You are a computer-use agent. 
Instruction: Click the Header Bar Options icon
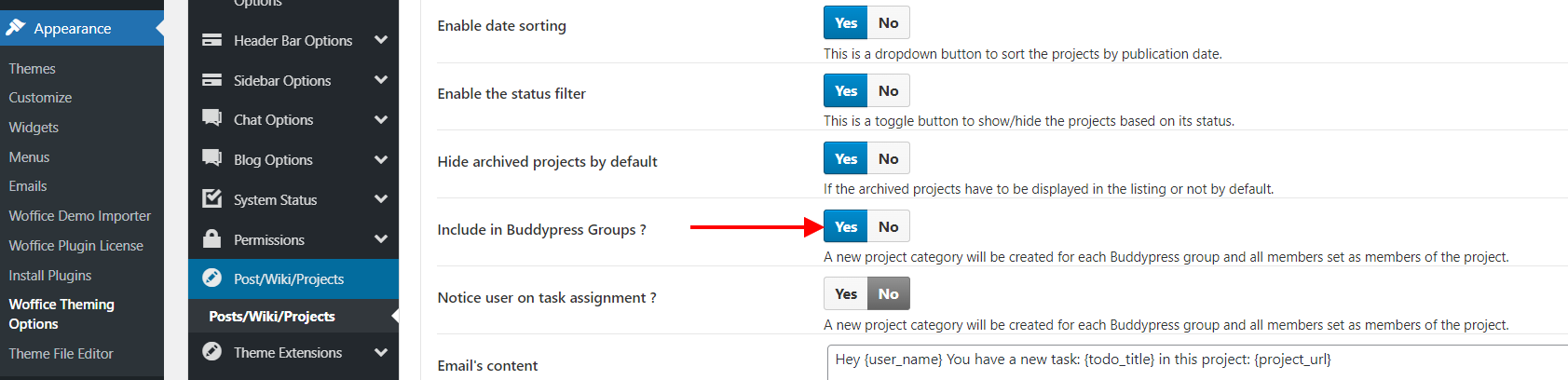[x=212, y=40]
